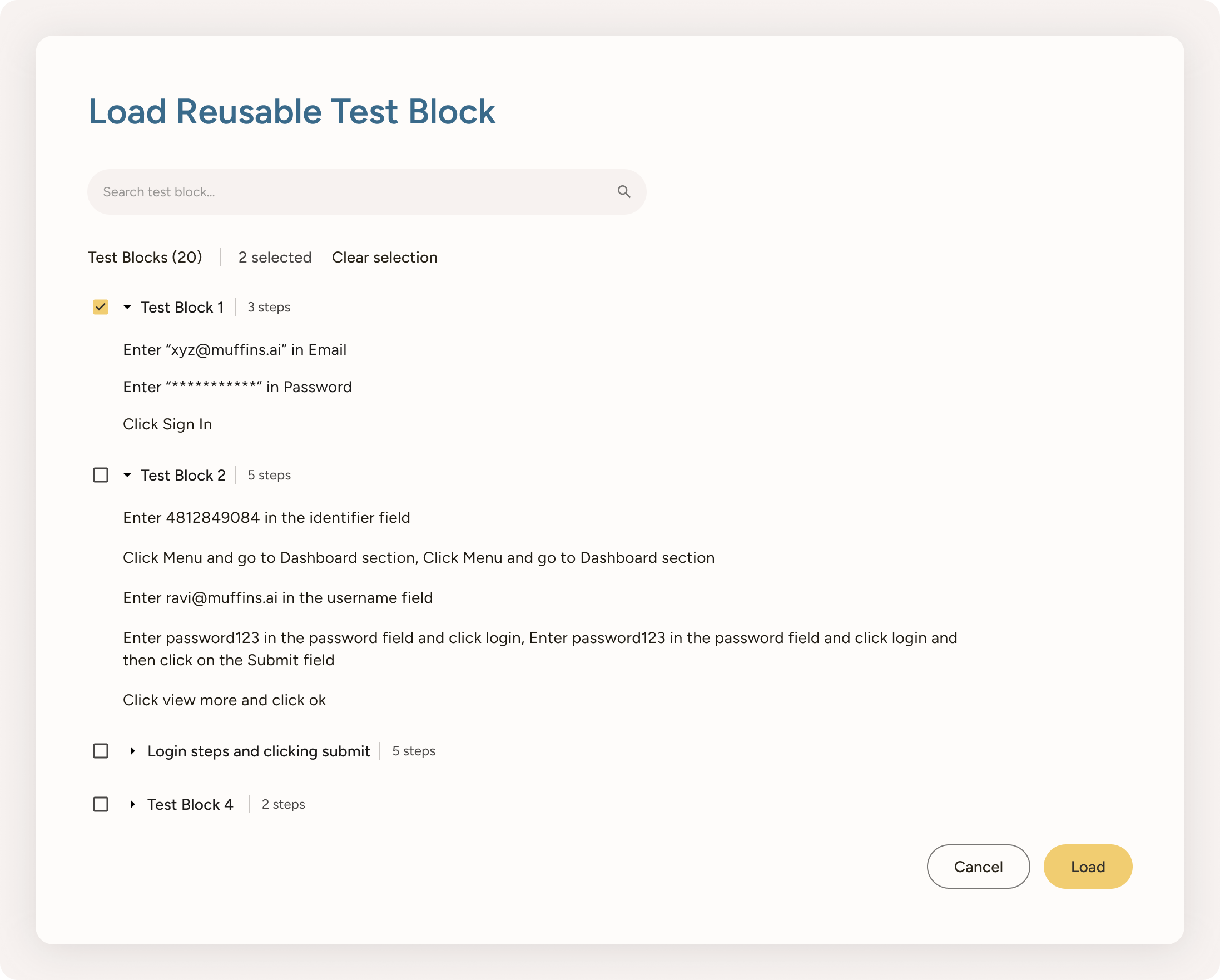Screen dimensions: 1220x980
Task: Click the Click view more and click ok step
Action: [224, 700]
